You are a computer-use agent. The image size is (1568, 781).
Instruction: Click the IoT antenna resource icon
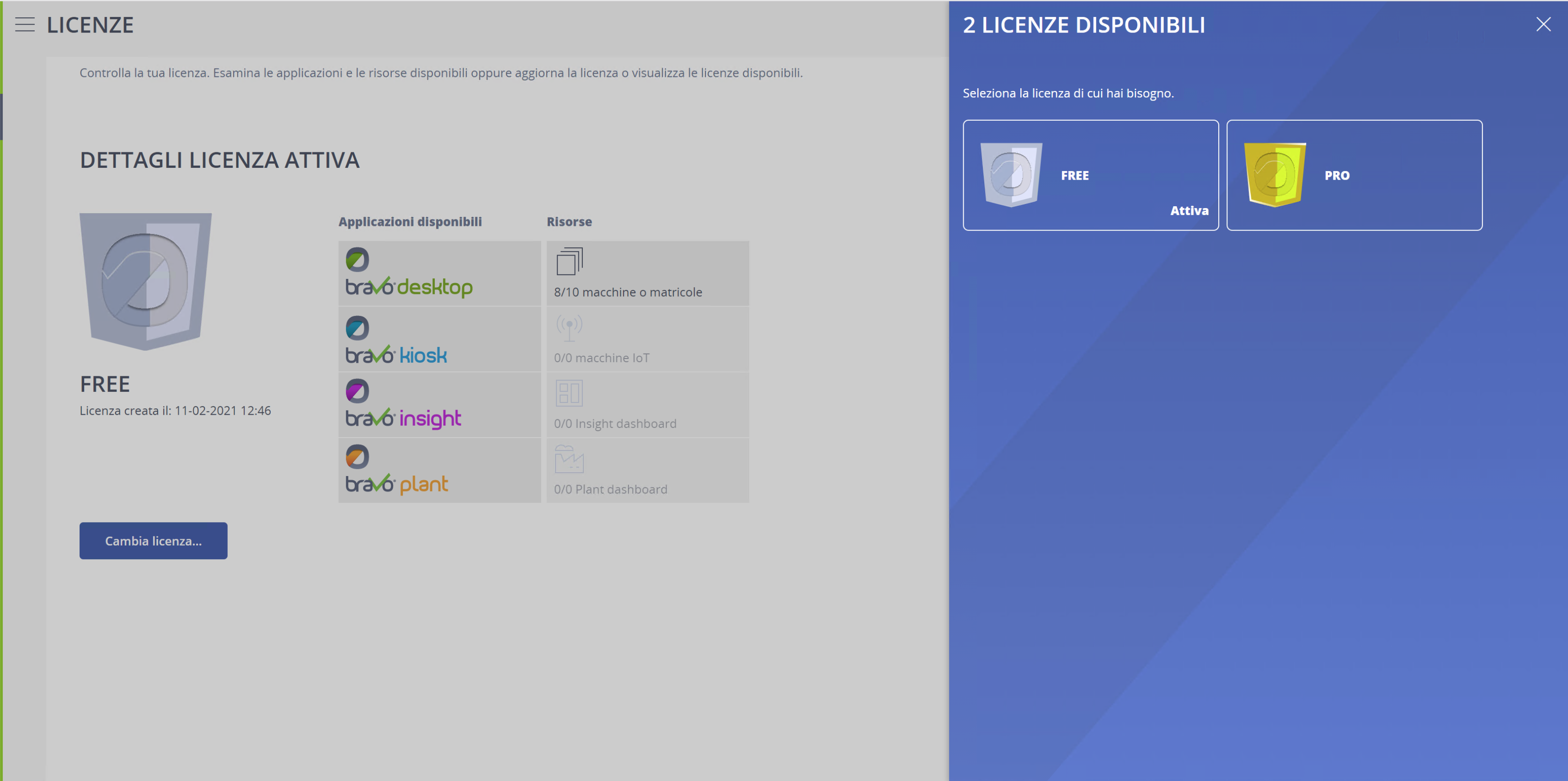click(569, 327)
